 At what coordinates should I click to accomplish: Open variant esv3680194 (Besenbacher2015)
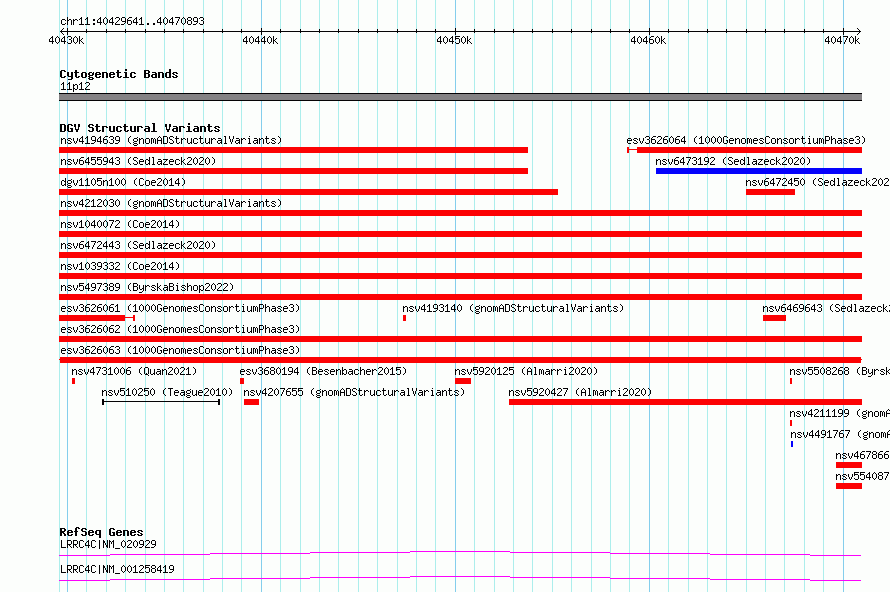(323, 371)
